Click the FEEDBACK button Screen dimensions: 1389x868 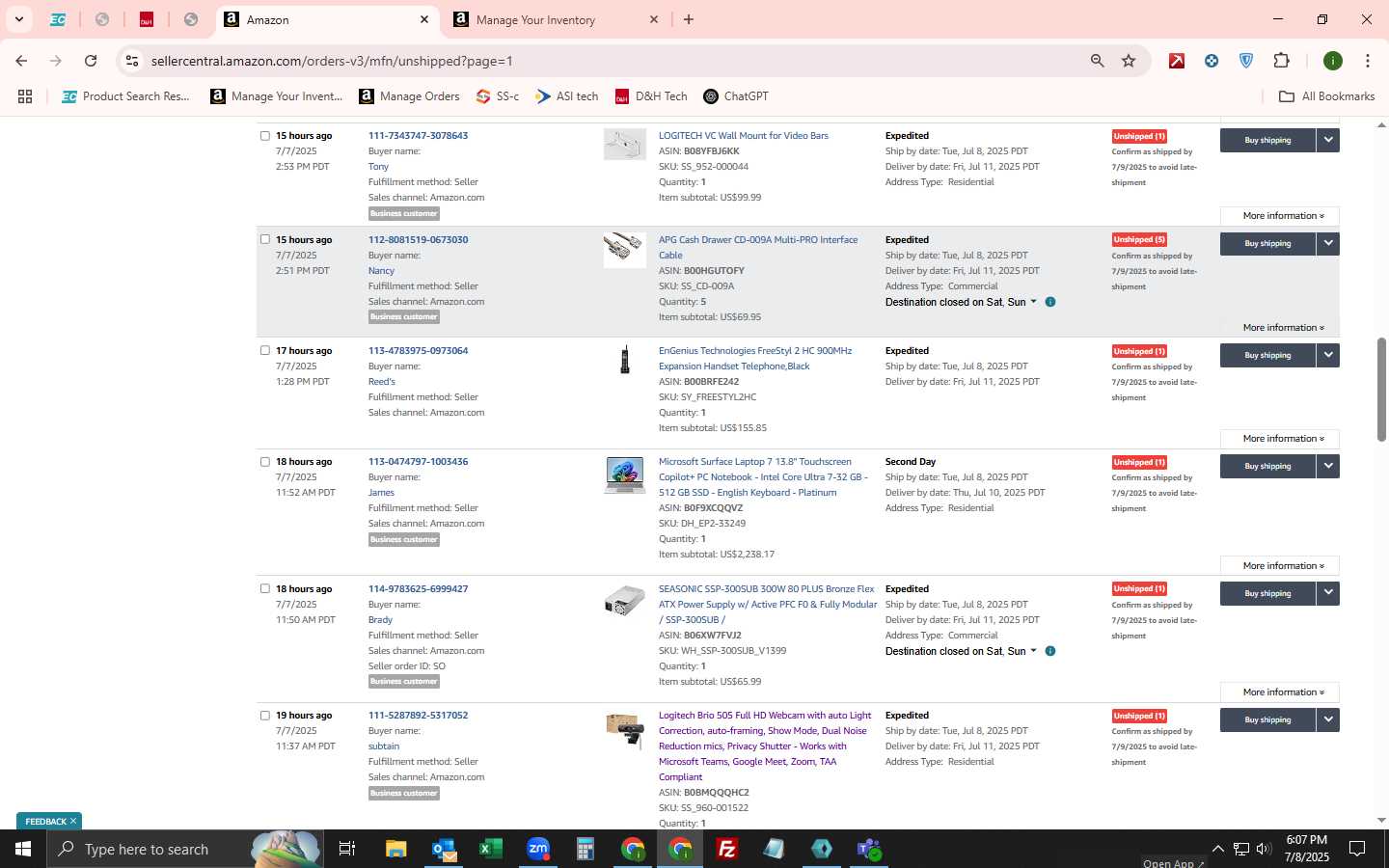(49, 821)
